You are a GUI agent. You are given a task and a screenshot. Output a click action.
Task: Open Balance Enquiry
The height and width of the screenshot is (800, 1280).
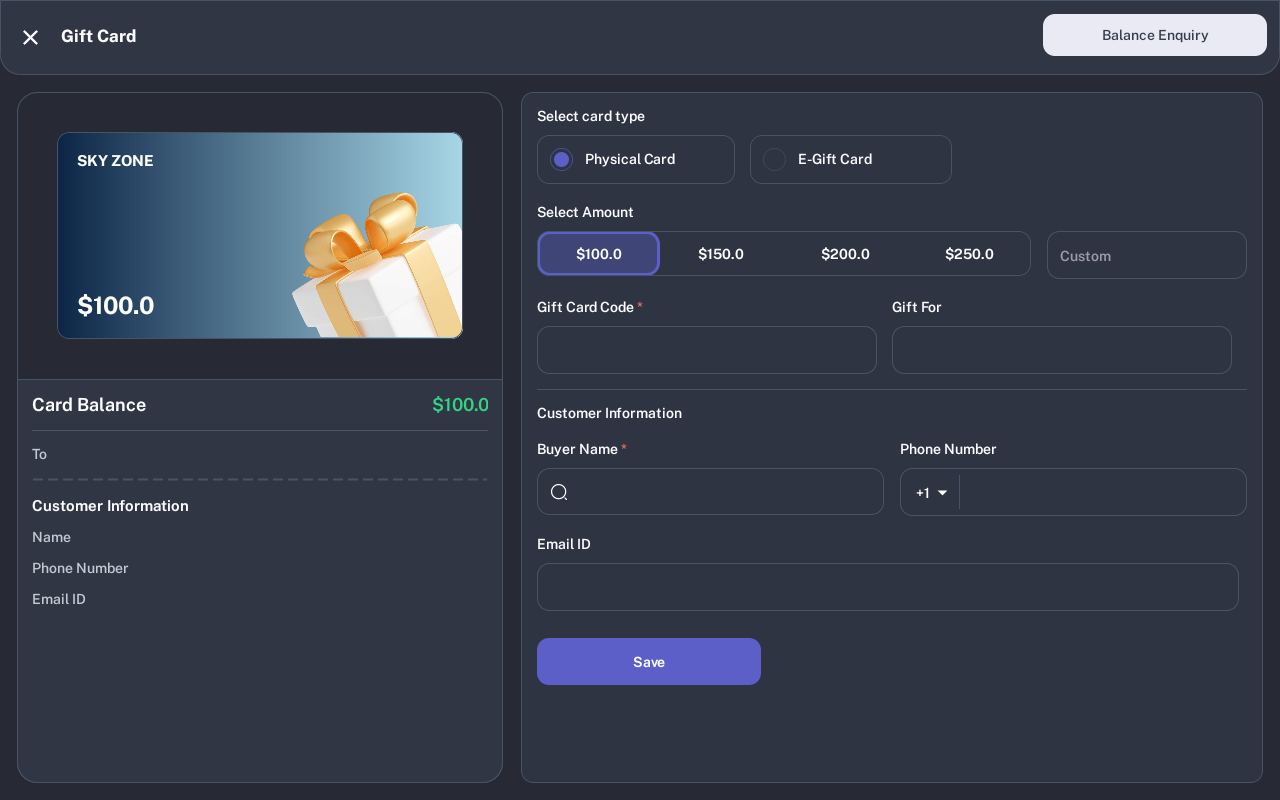(x=1155, y=35)
